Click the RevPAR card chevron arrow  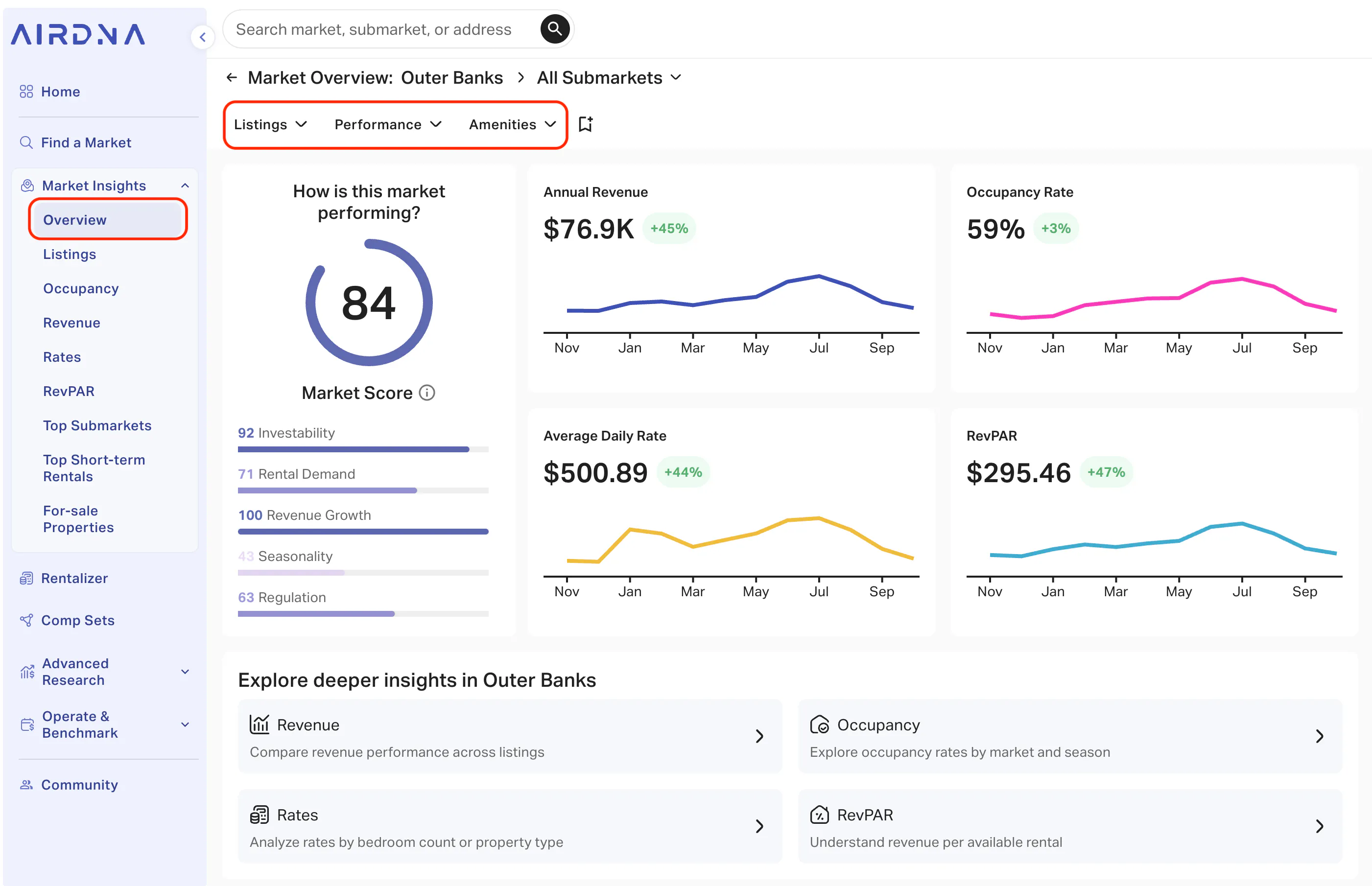(x=1320, y=826)
